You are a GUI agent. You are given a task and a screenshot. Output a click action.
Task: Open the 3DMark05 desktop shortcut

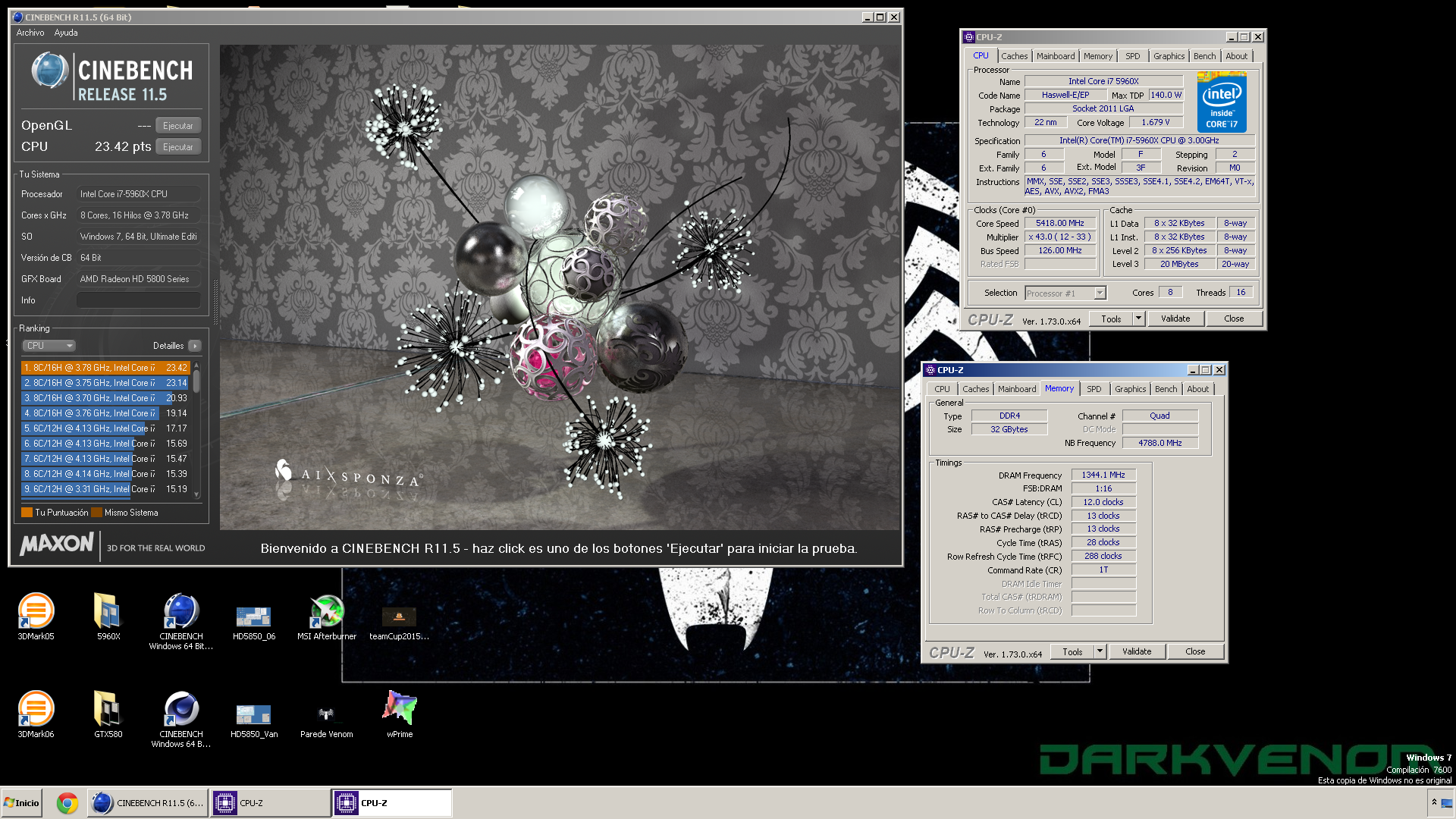[x=36, y=616]
